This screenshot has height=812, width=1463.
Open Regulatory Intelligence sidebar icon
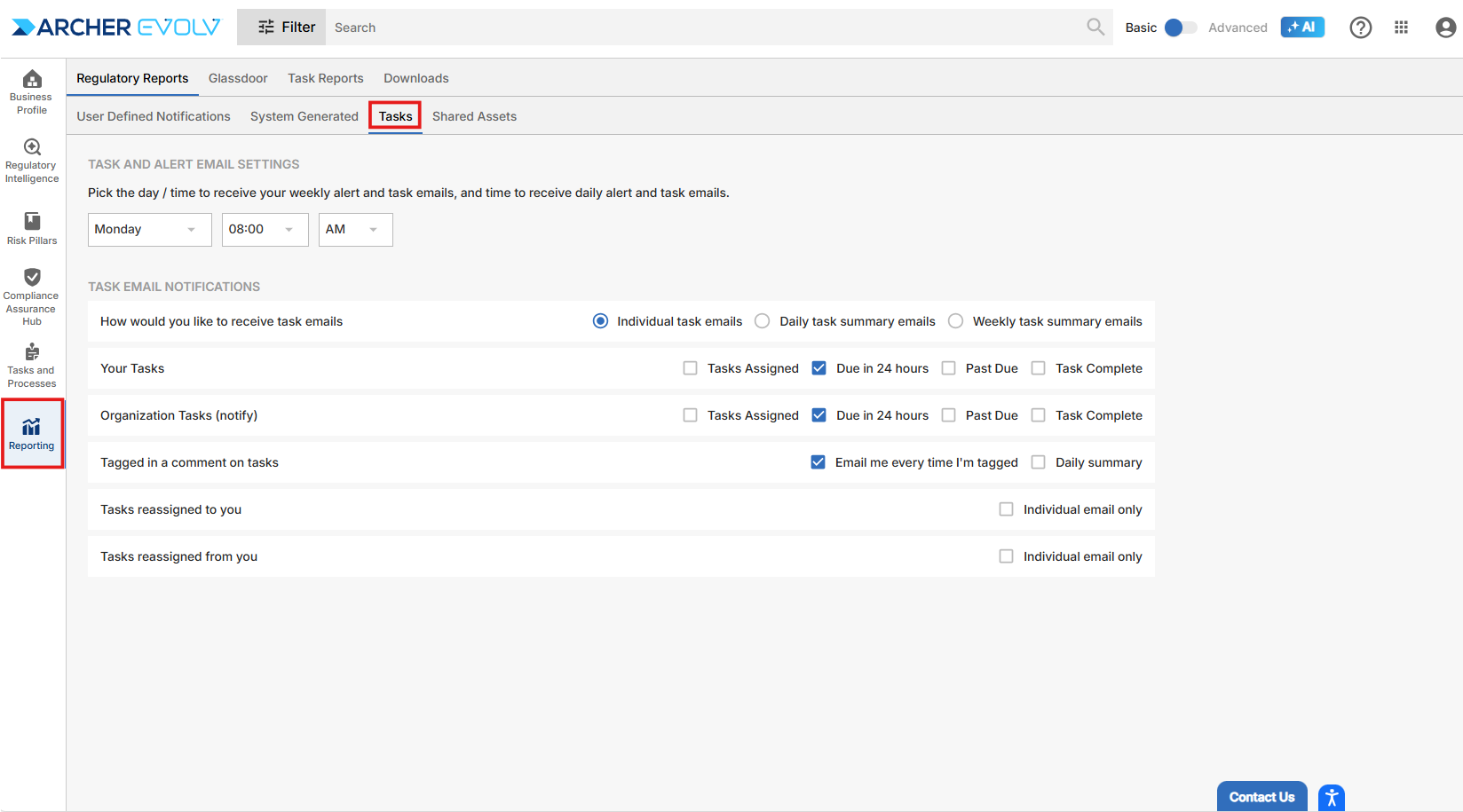pos(32,161)
